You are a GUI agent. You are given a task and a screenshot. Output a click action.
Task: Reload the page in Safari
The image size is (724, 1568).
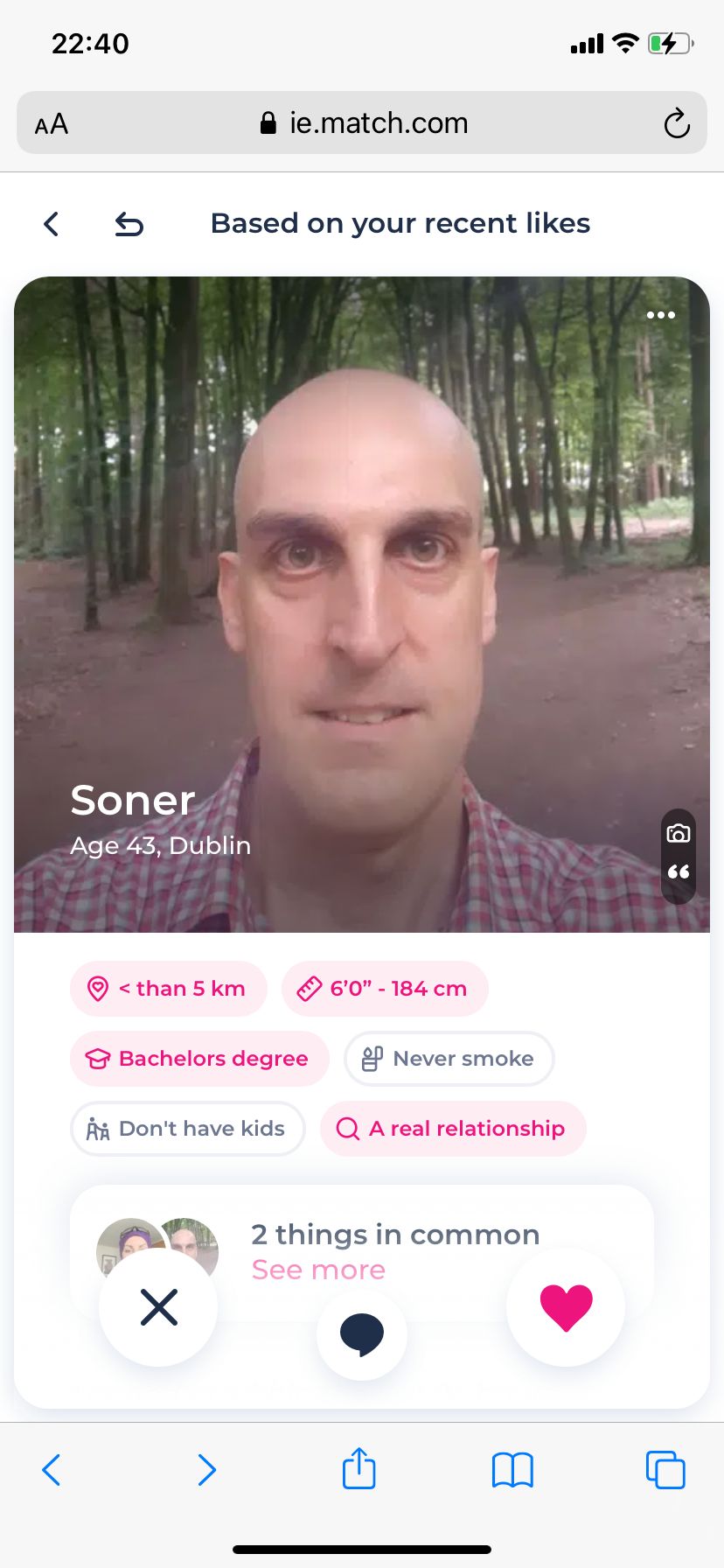pyautogui.click(x=677, y=123)
